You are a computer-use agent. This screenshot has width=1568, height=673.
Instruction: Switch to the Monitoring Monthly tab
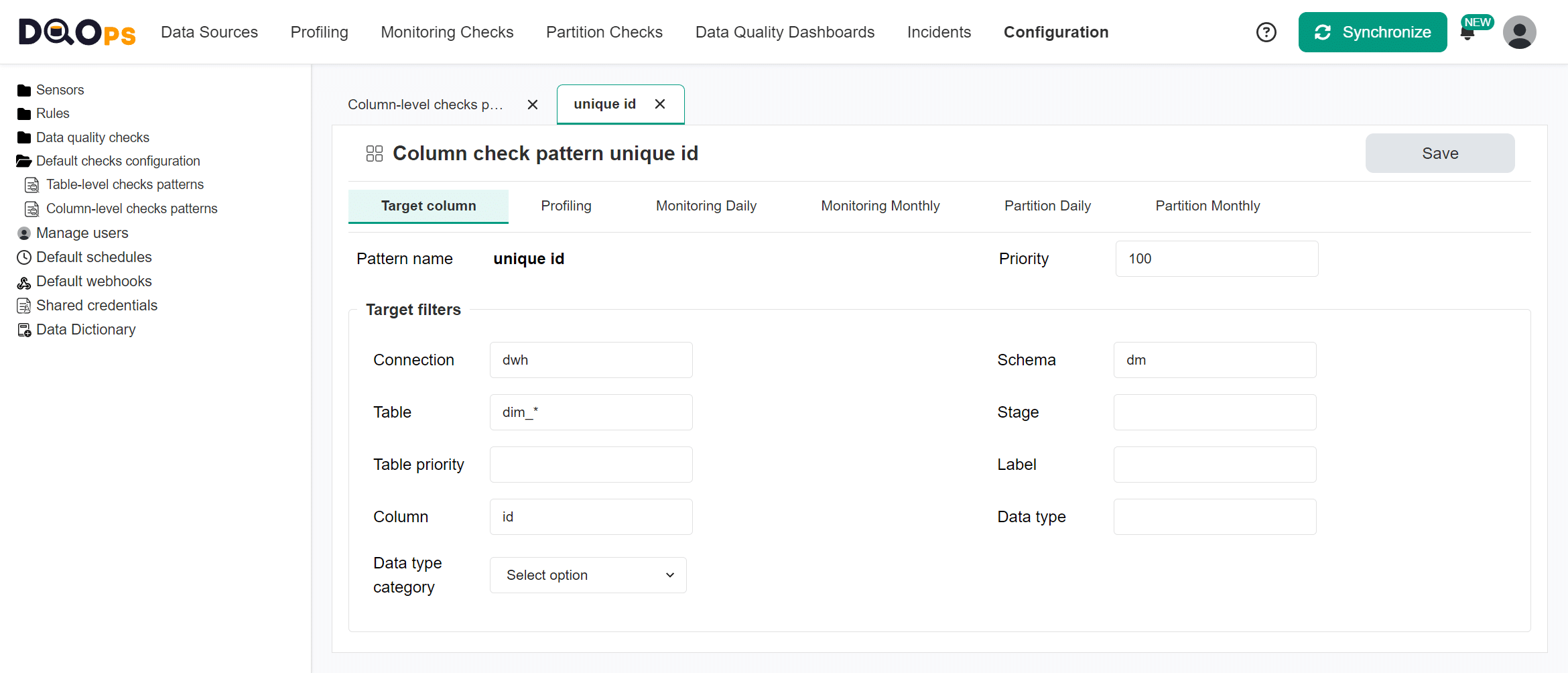coord(880,206)
